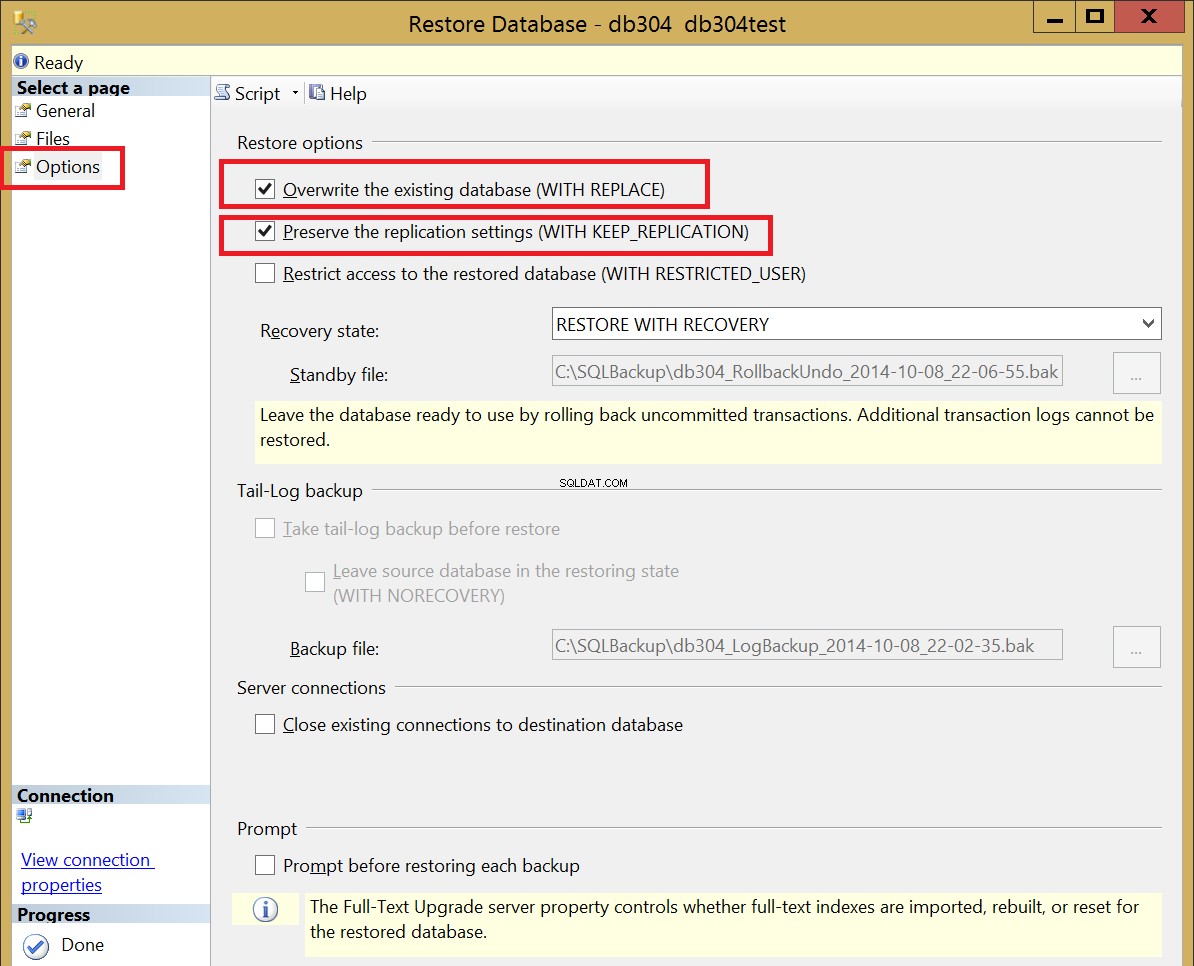This screenshot has height=966, width=1194.
Task: Click the Options page icon
Action: coord(24,167)
